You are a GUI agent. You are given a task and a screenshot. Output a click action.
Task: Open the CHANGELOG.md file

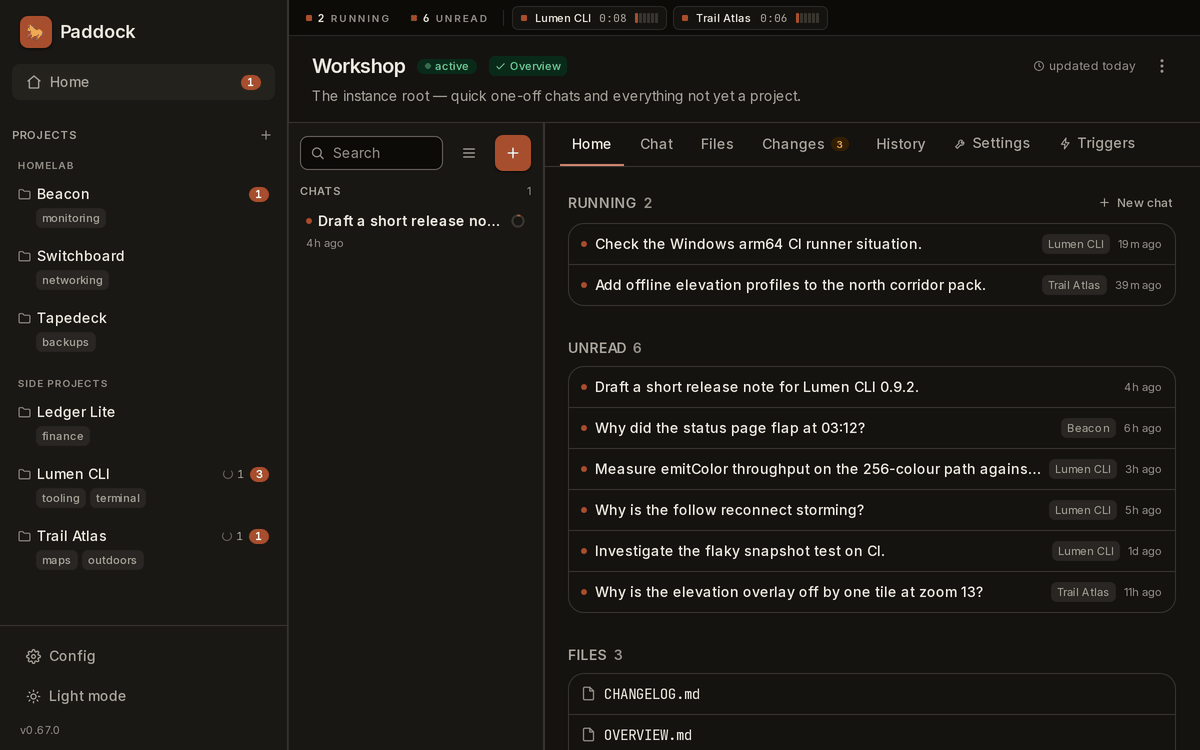872,694
